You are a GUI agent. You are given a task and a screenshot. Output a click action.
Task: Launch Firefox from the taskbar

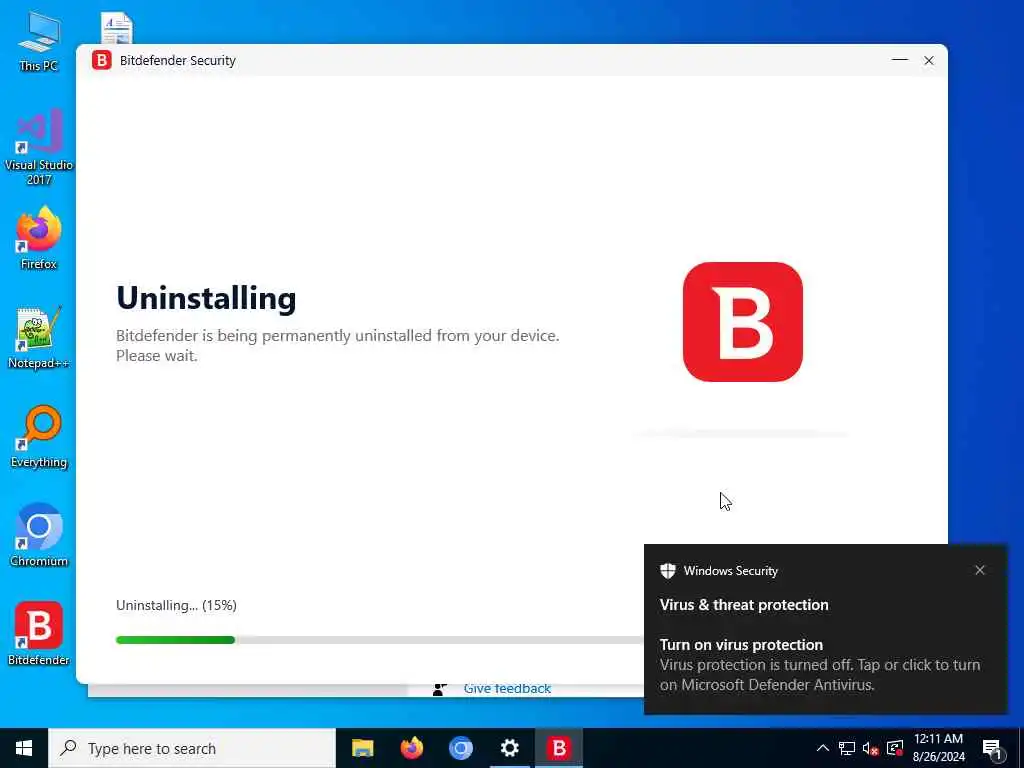click(411, 748)
